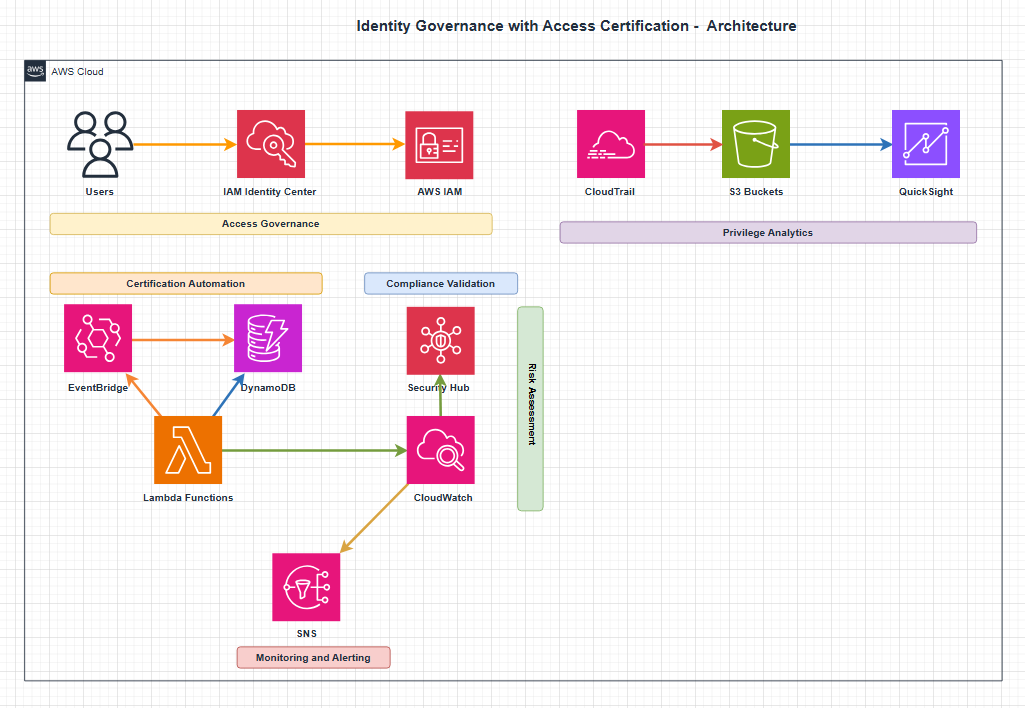This screenshot has width=1025, height=708.
Task: Click the Lambda Functions icon
Action: click(x=188, y=450)
